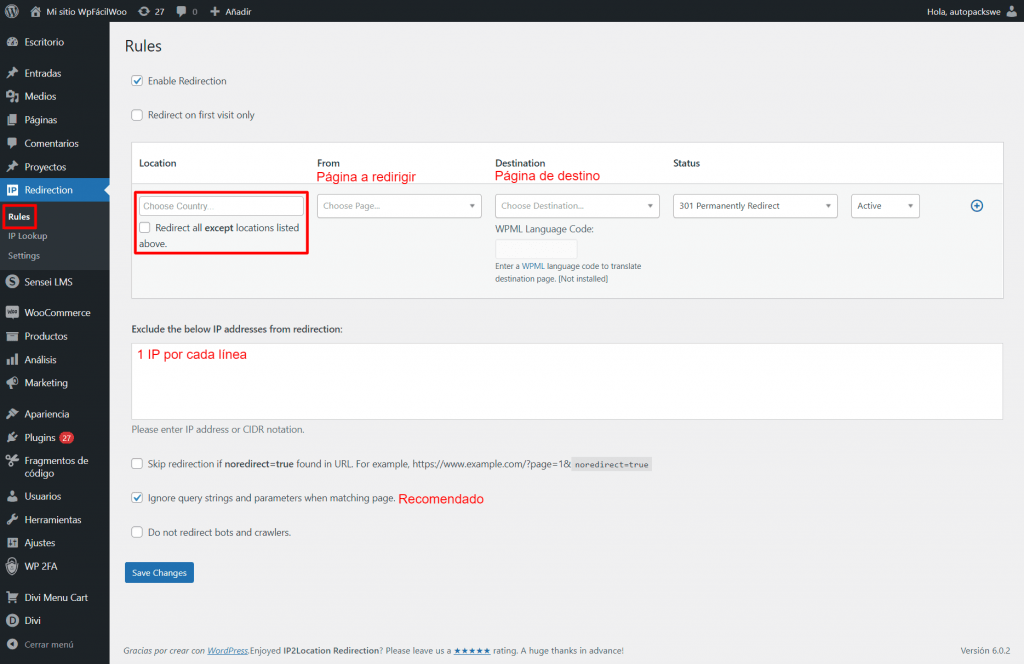Click the user avatar icon

(x=1012, y=11)
